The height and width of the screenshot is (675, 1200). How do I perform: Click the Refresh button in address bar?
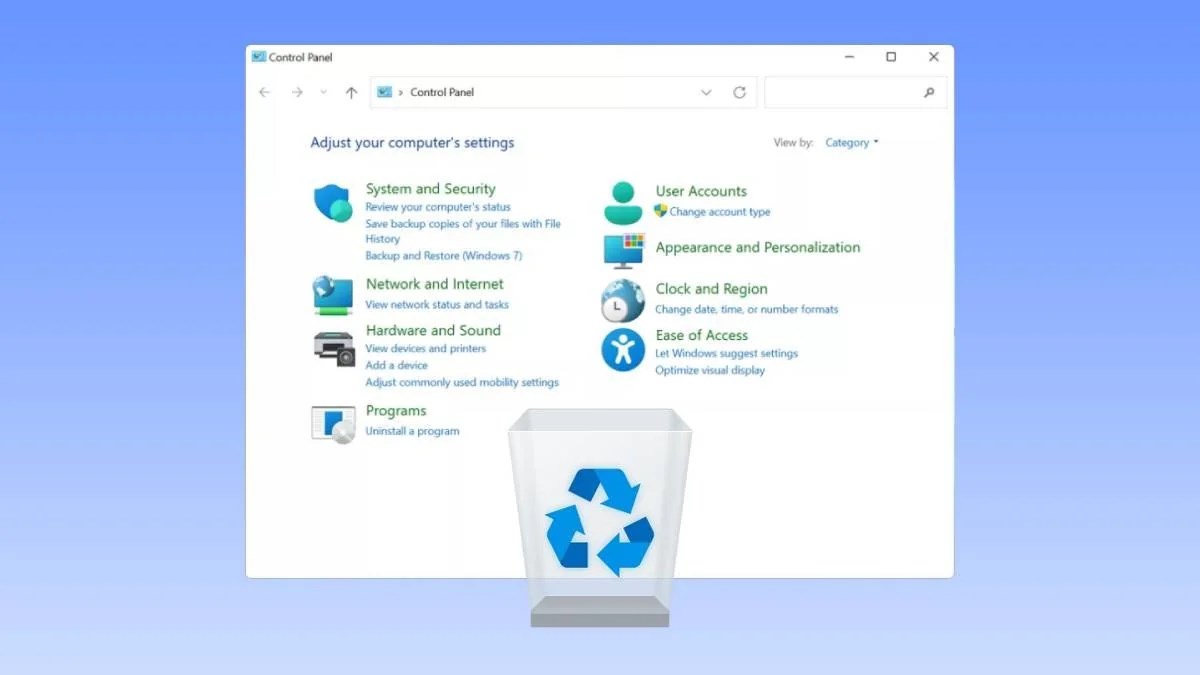pyautogui.click(x=739, y=92)
